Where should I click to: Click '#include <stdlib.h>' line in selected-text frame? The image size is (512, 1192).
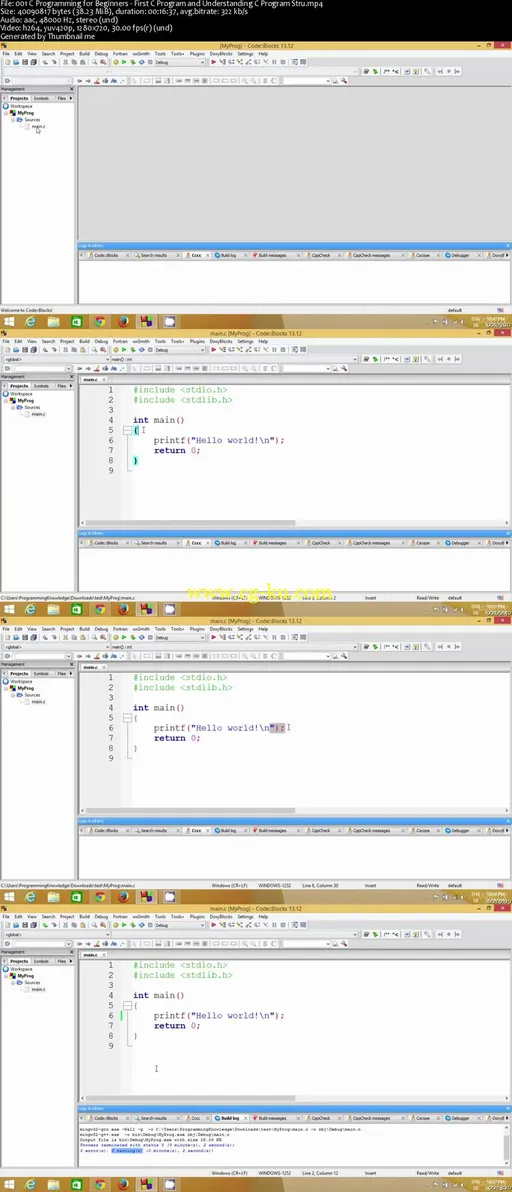pos(183,687)
